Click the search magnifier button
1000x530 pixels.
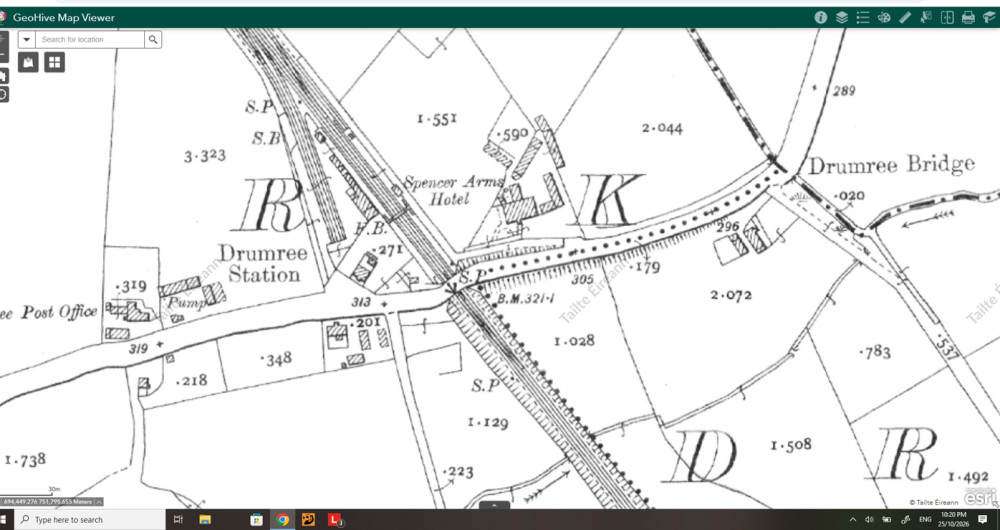click(x=153, y=40)
